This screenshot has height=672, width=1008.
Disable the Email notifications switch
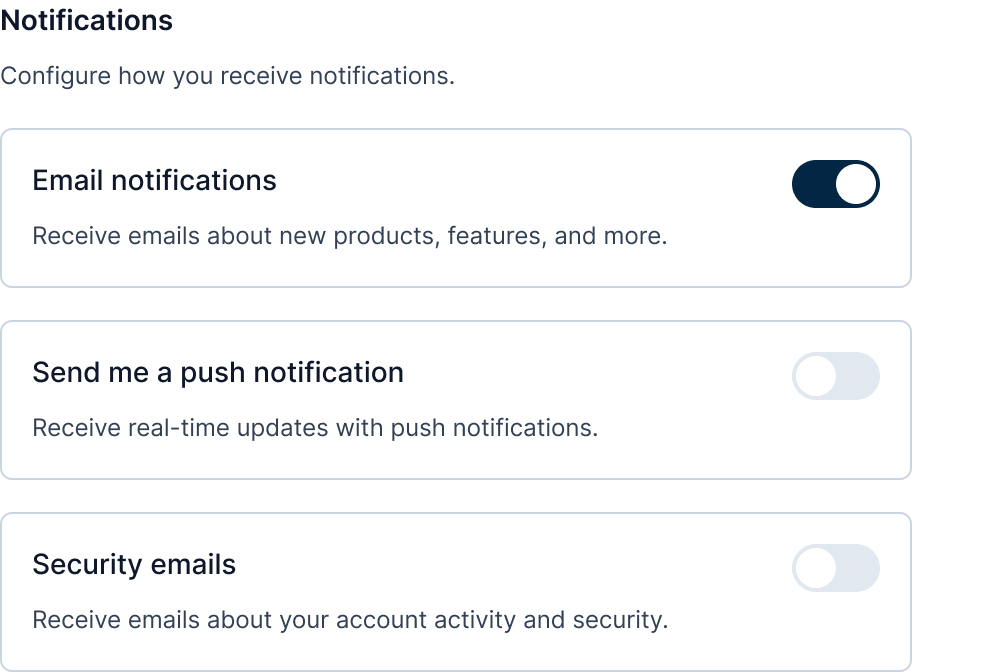click(x=835, y=184)
